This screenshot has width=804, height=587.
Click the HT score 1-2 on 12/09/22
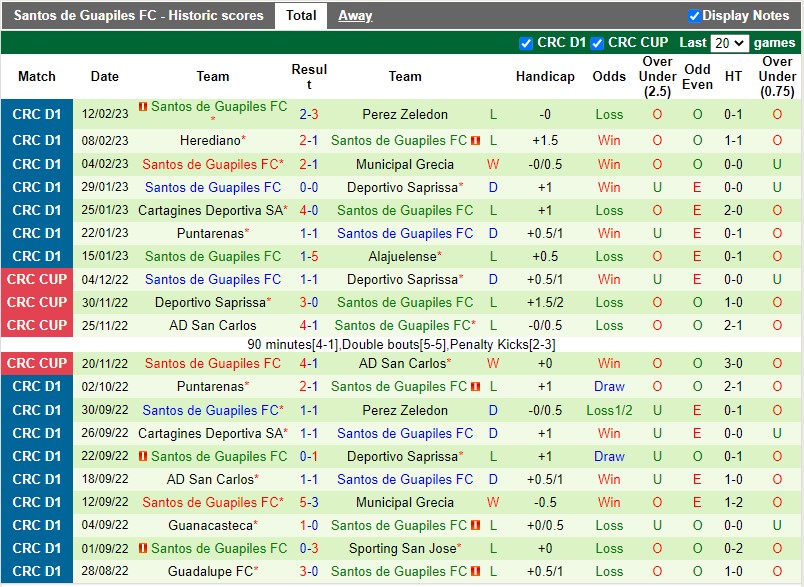click(733, 502)
